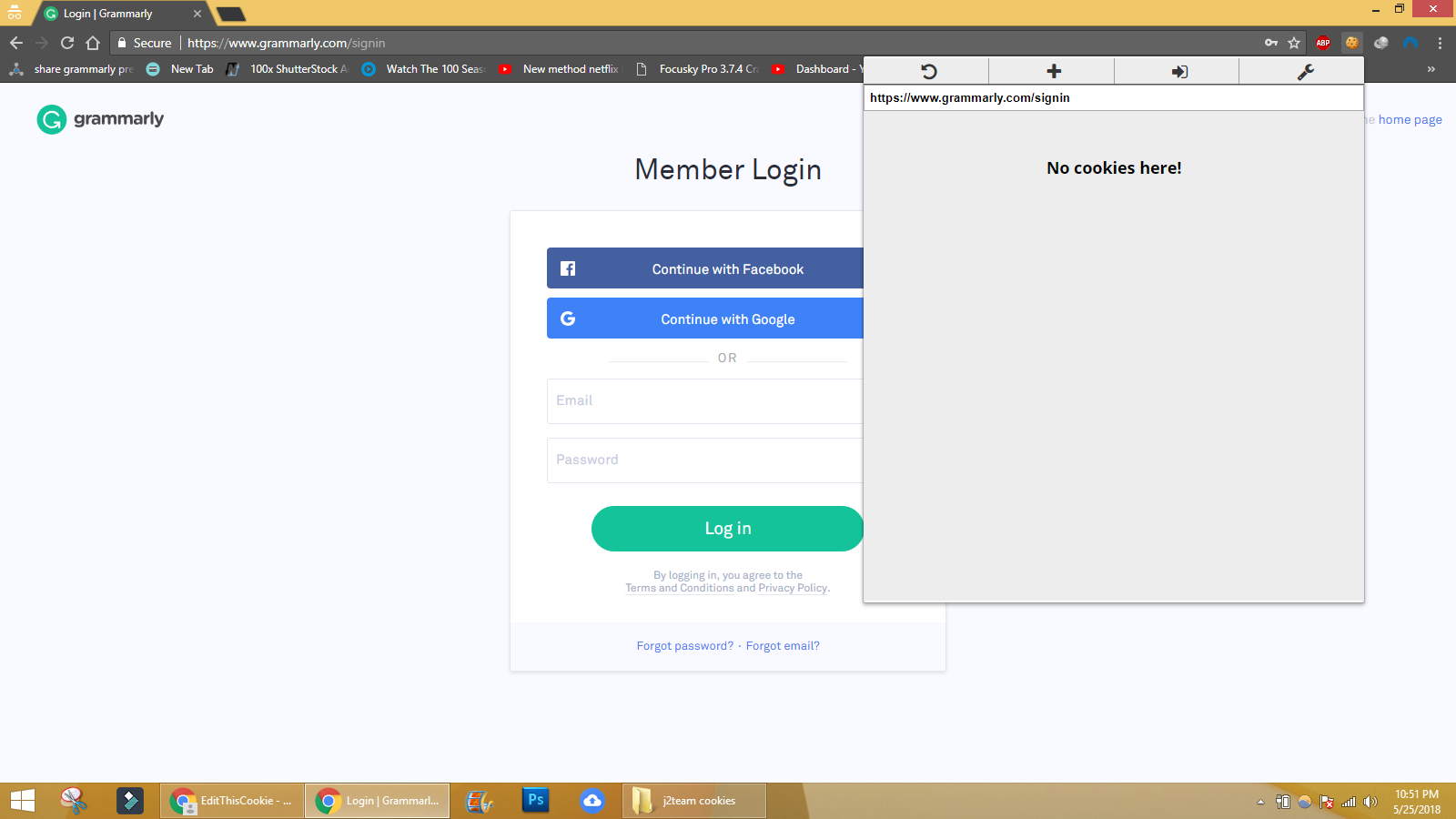Click the network signal tray icon
Image resolution: width=1456 pixels, height=819 pixels.
(x=1349, y=802)
